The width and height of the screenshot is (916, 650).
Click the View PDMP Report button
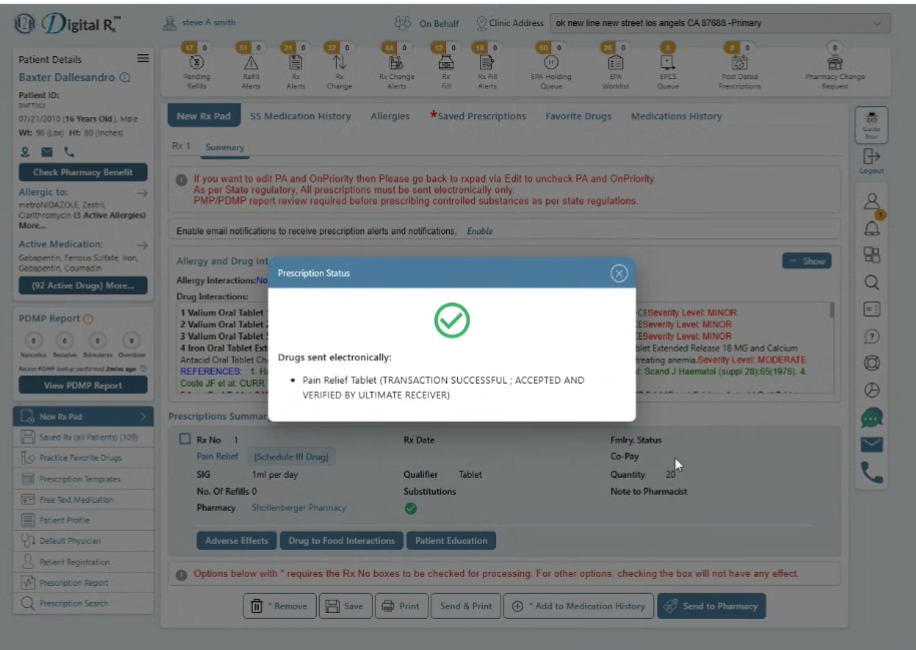(x=83, y=385)
